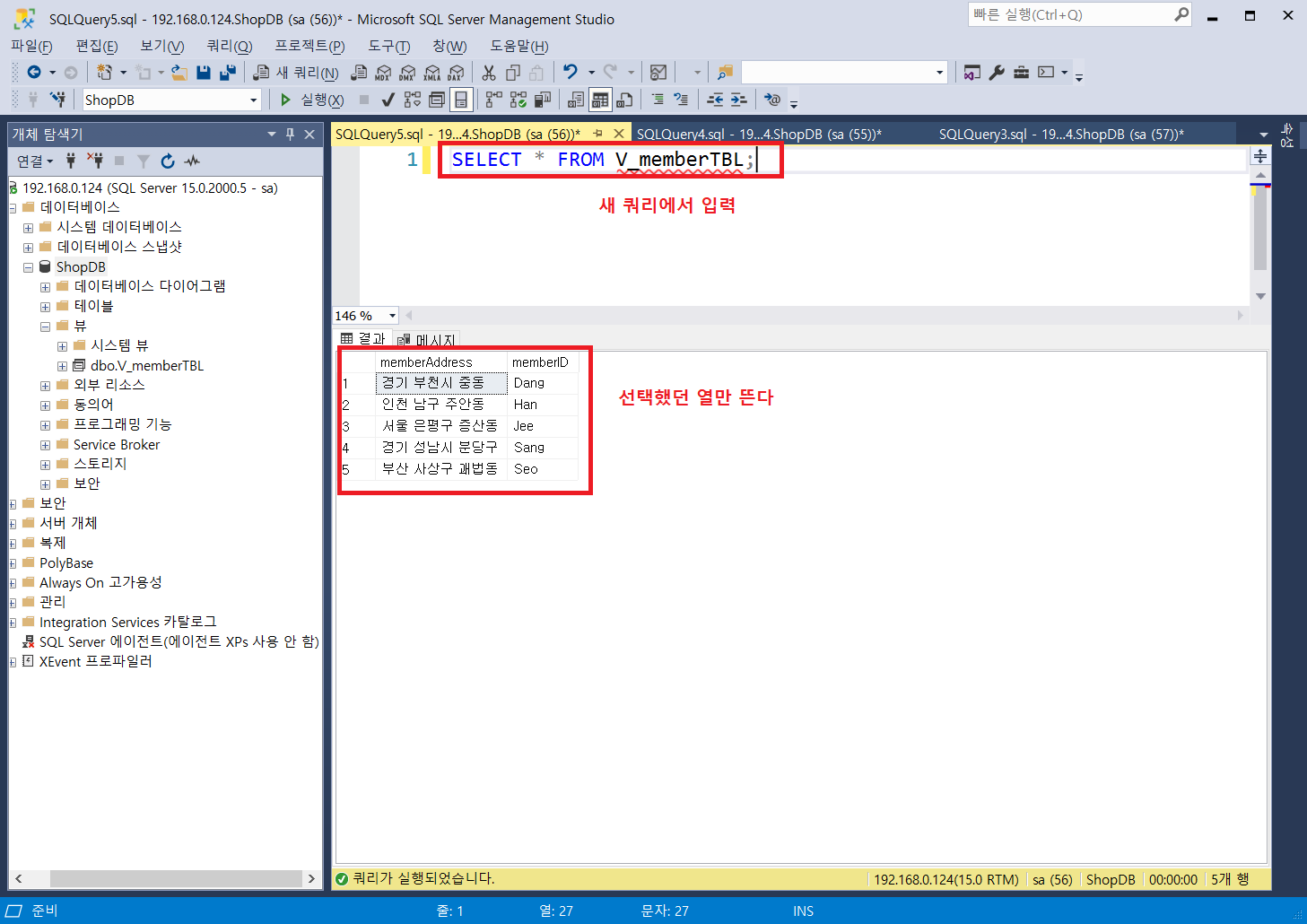
Task: Click the 새 쿼리(N) button
Action: (296, 73)
